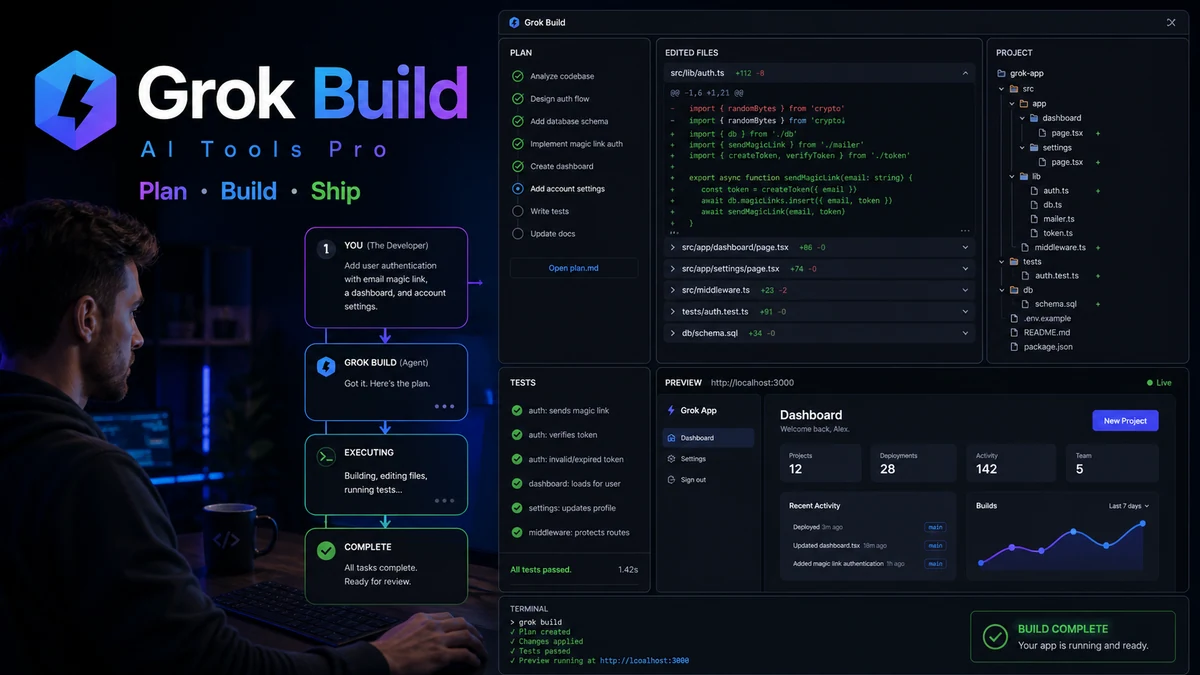Image resolution: width=1200 pixels, height=675 pixels.
Task: Expand the db/schema.sql diff row
Action: [x=819, y=333]
